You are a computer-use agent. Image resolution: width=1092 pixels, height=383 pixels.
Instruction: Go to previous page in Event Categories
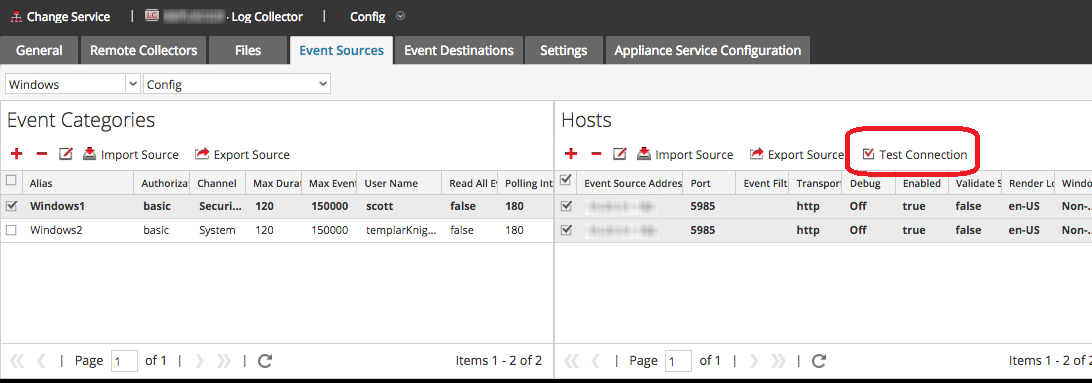pyautogui.click(x=40, y=361)
